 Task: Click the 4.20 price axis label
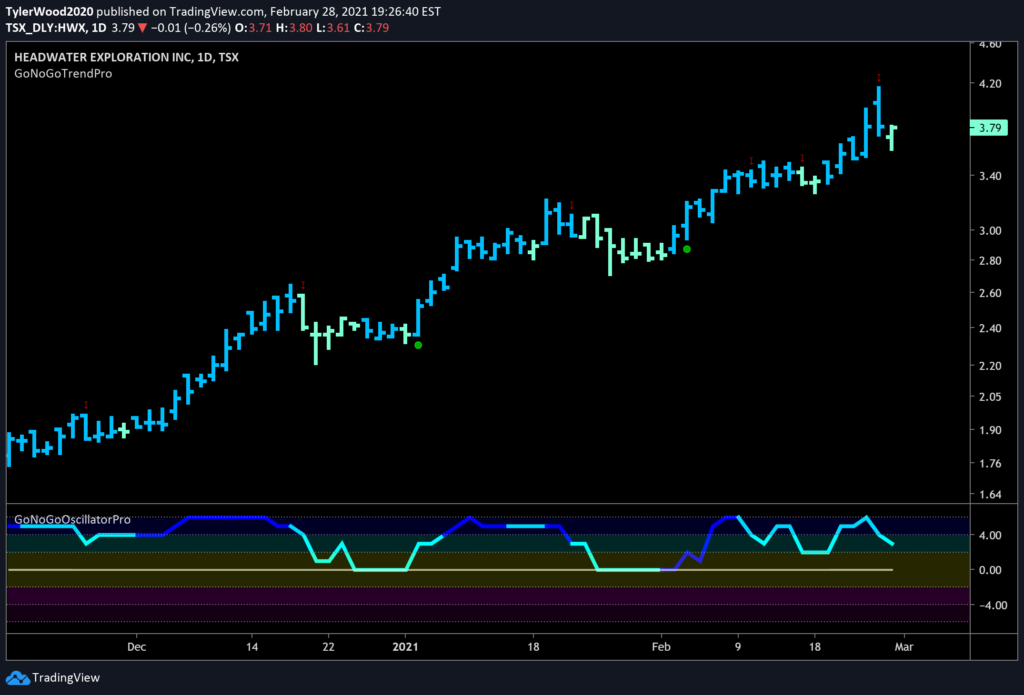point(990,84)
